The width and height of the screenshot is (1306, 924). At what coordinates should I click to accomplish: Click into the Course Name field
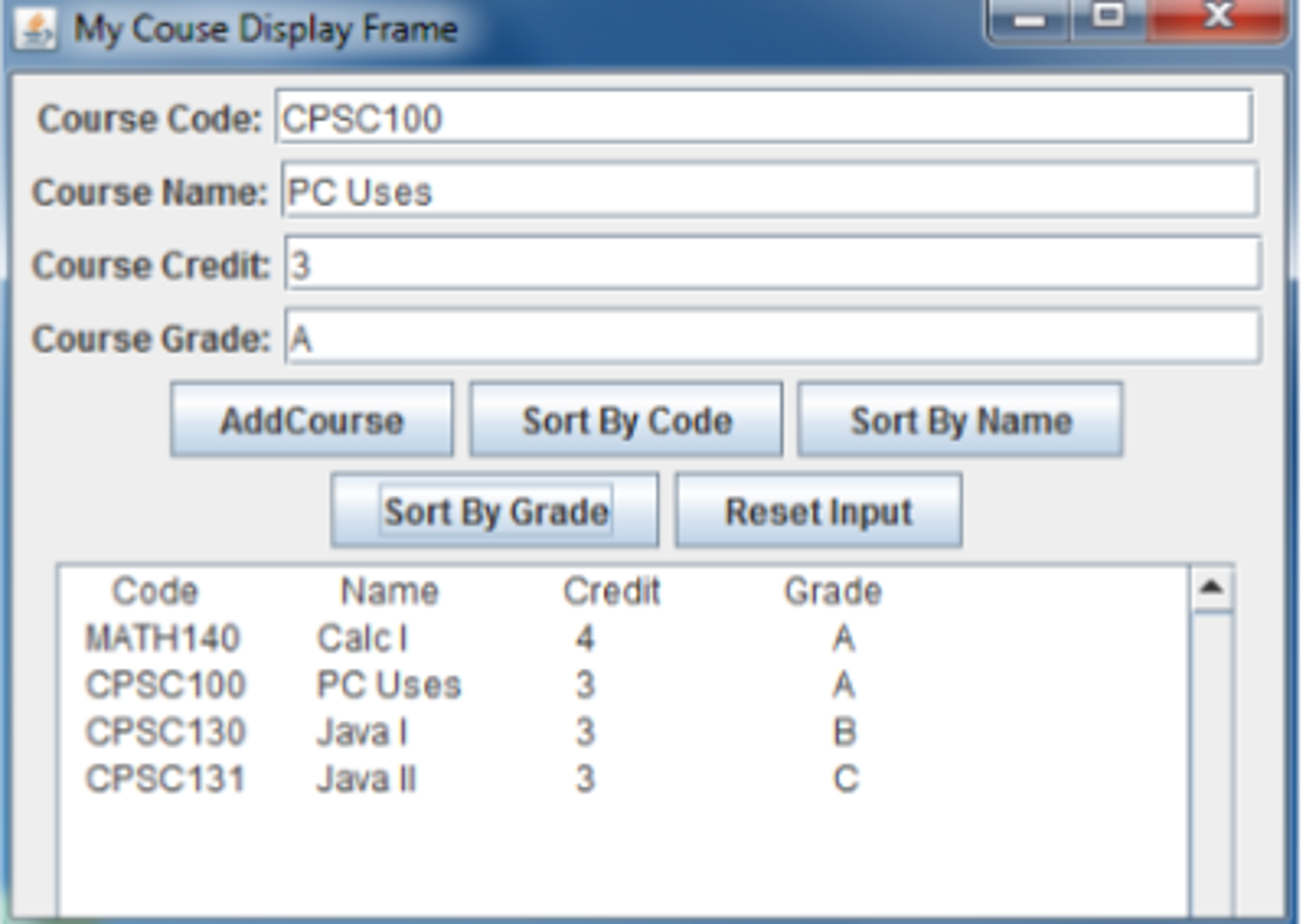pyautogui.click(x=769, y=190)
